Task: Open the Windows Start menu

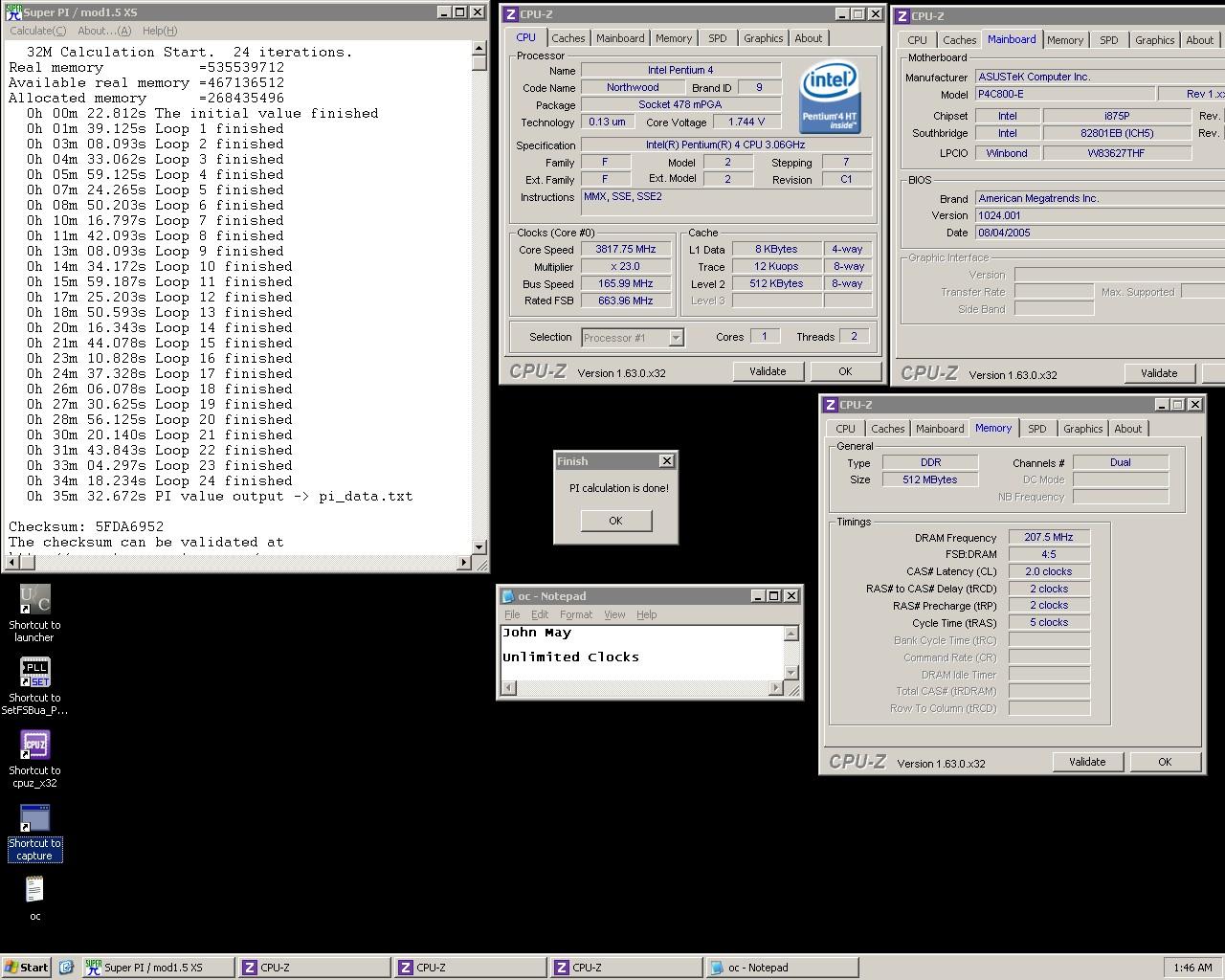Action: [27, 968]
